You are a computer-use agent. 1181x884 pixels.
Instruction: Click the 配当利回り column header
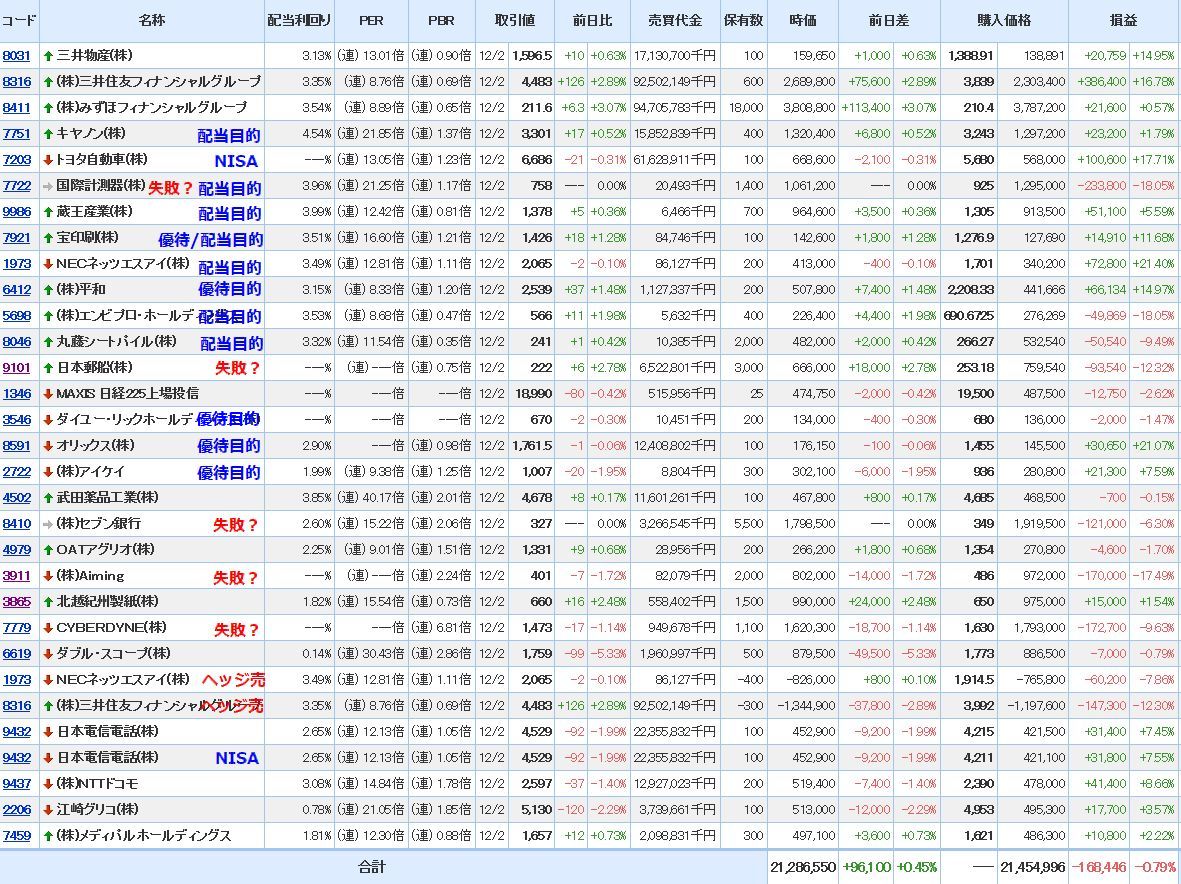298,20
